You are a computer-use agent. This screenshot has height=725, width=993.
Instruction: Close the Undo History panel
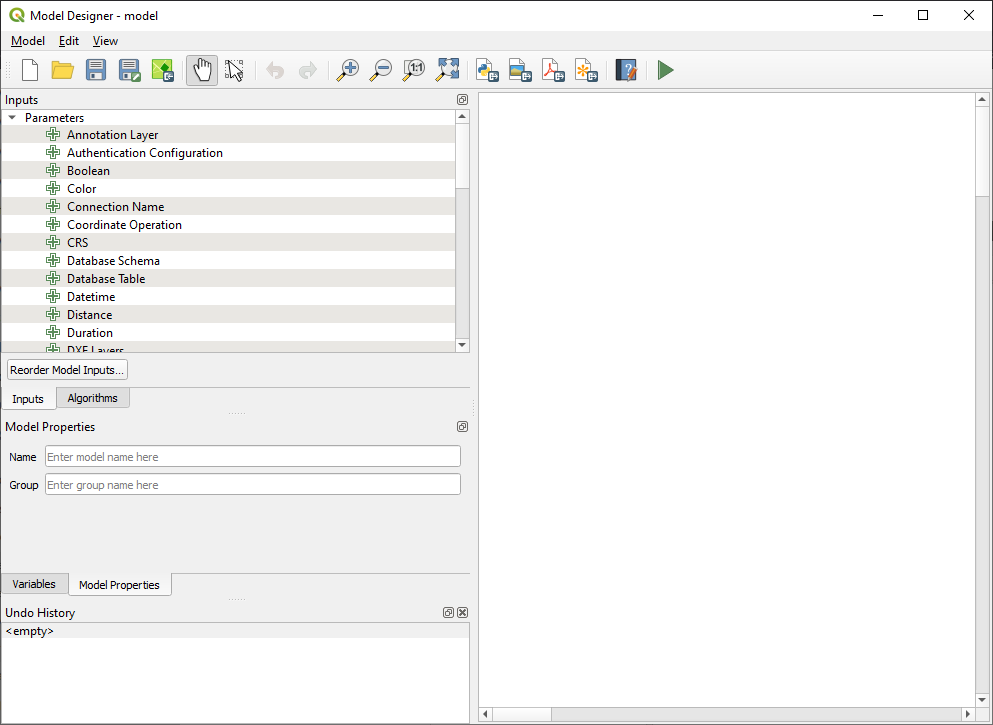click(x=462, y=613)
